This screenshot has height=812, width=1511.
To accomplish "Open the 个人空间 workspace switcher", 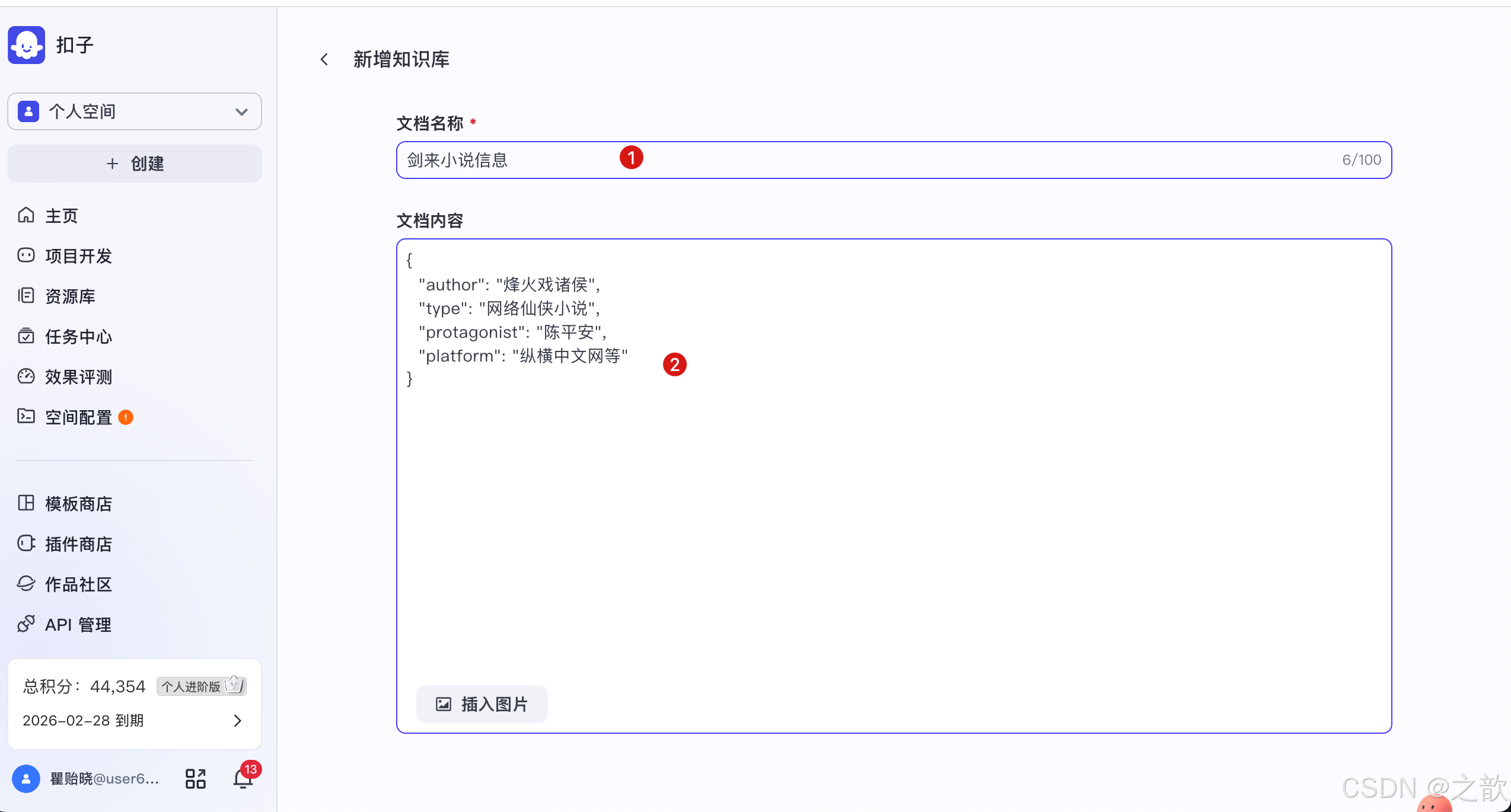I will (x=134, y=111).
